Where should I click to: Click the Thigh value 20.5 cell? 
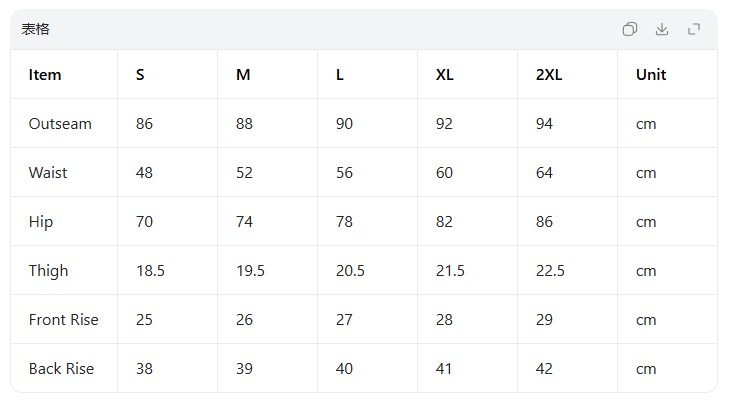coord(350,271)
